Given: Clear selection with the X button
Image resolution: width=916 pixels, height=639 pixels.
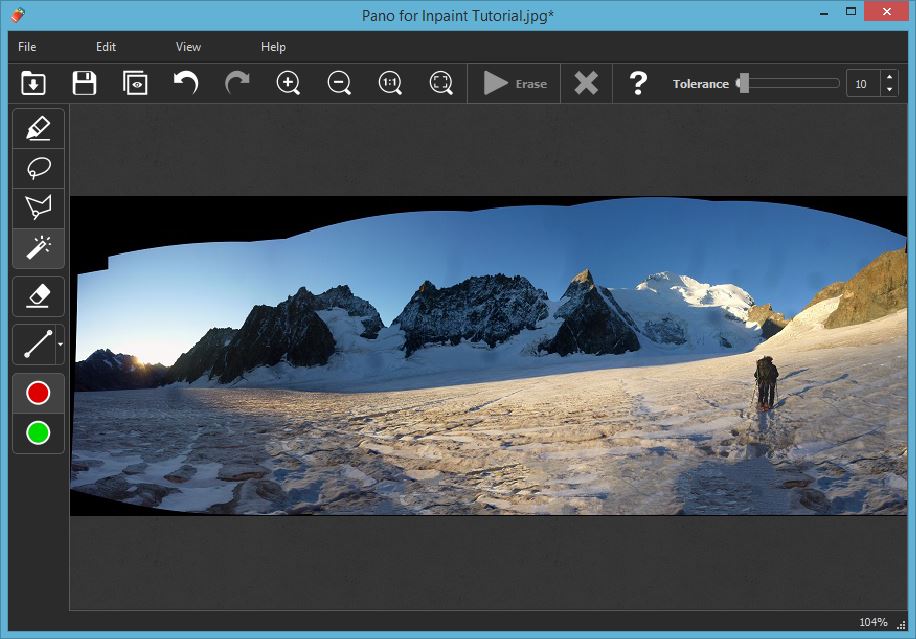Looking at the screenshot, I should 586,84.
